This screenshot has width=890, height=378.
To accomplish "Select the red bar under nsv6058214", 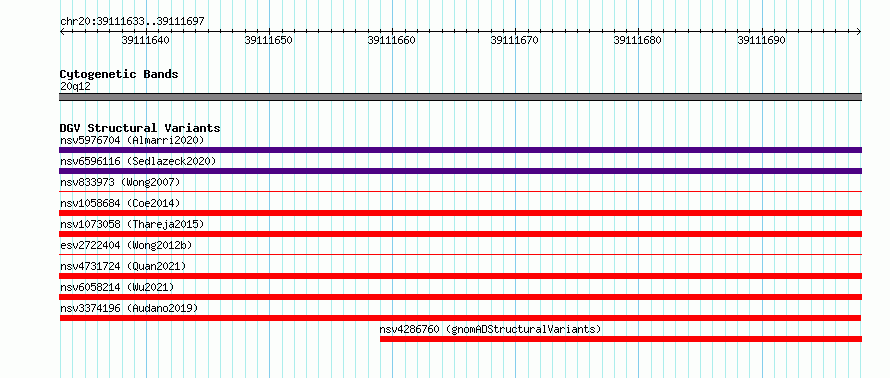I will [x=460, y=297].
